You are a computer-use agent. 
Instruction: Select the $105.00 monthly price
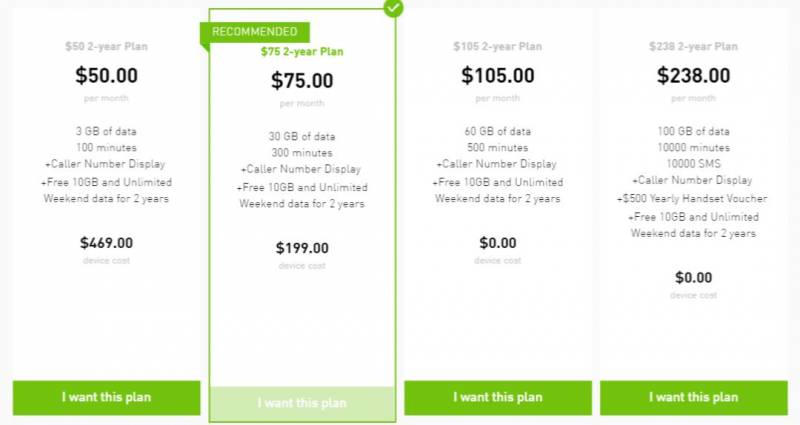[497, 75]
